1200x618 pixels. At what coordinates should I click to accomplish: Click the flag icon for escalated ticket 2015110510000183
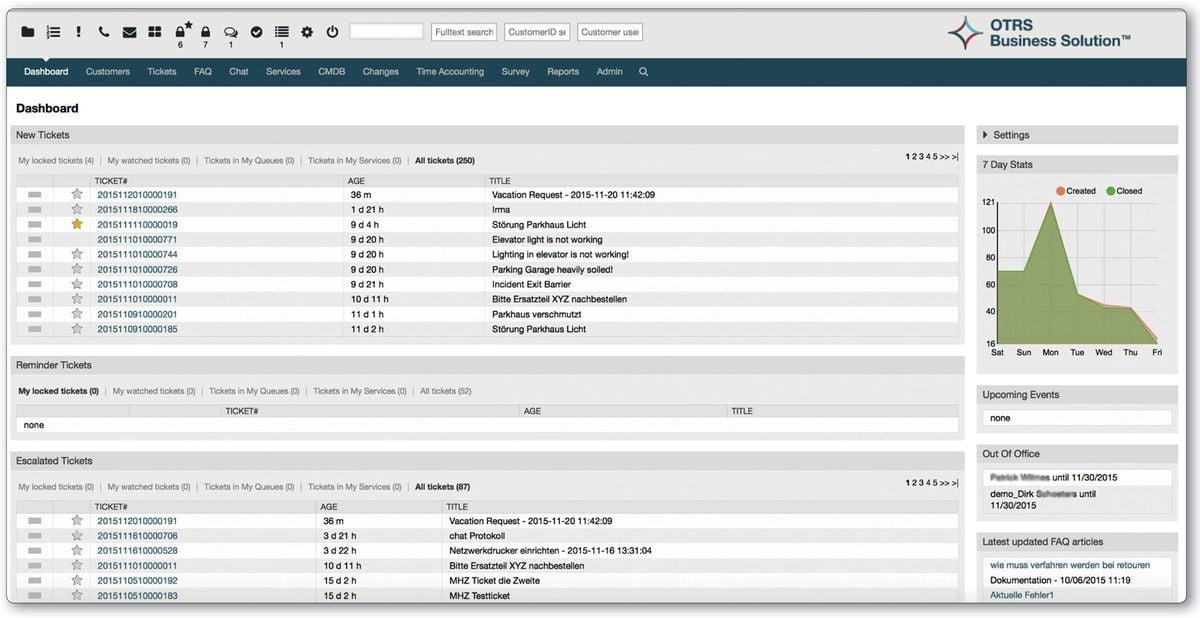tap(35, 596)
